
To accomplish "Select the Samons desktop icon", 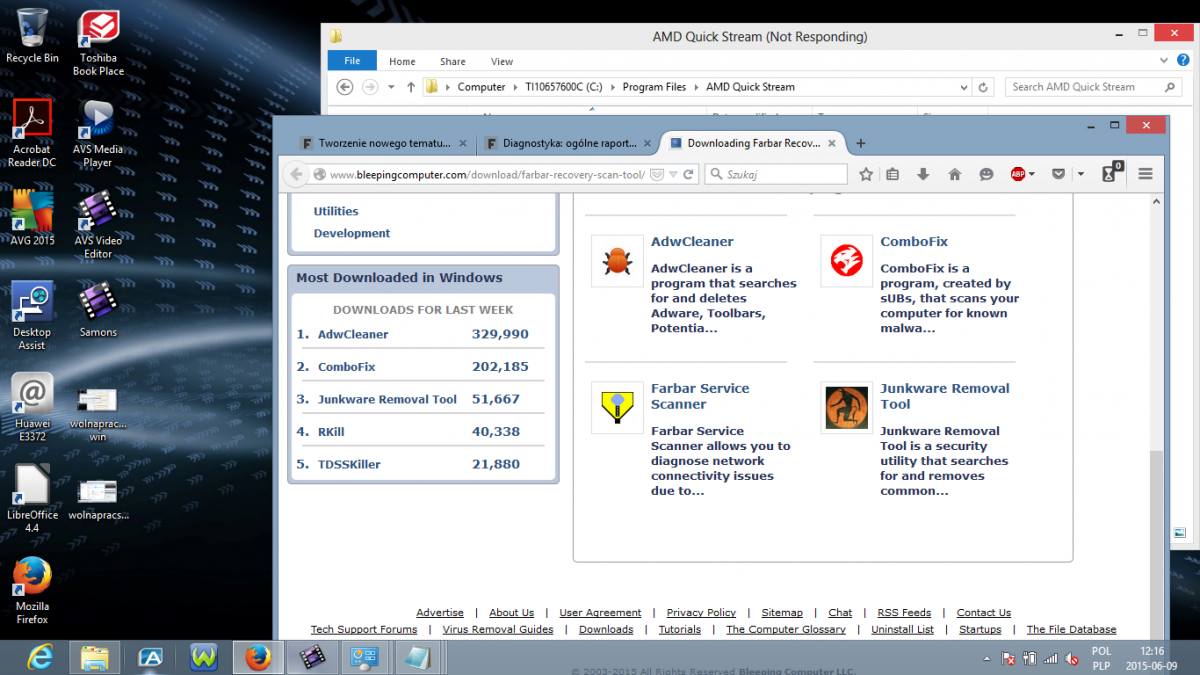I will click(98, 309).
